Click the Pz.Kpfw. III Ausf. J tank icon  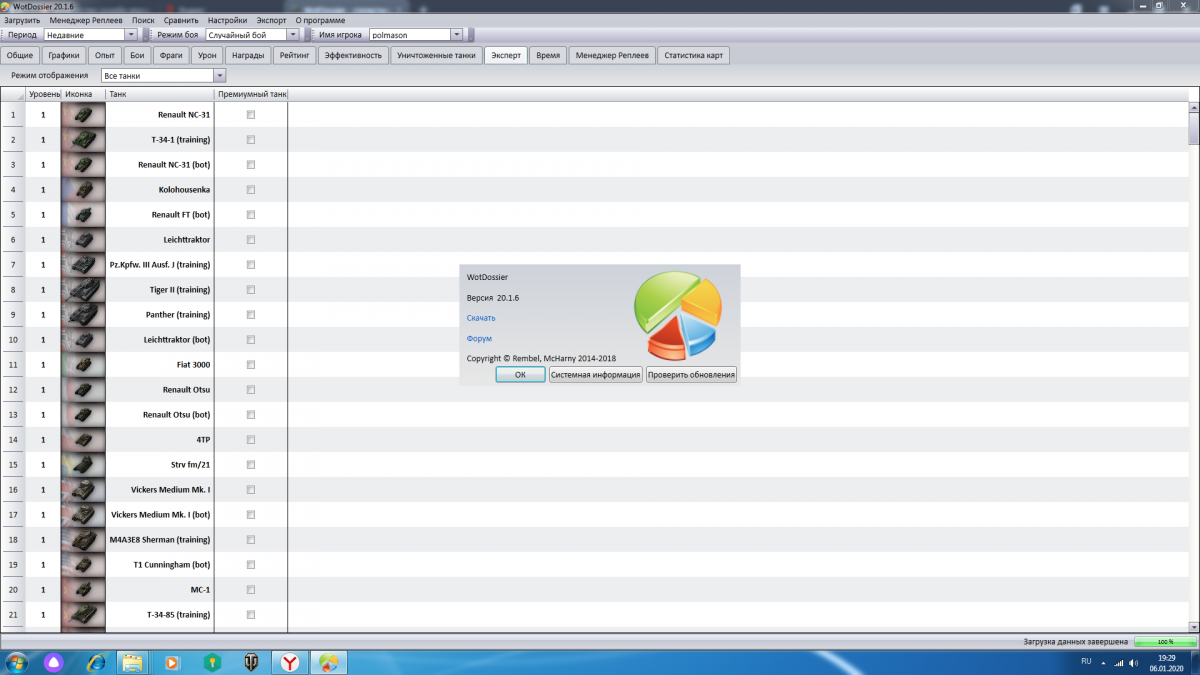[x=83, y=265]
